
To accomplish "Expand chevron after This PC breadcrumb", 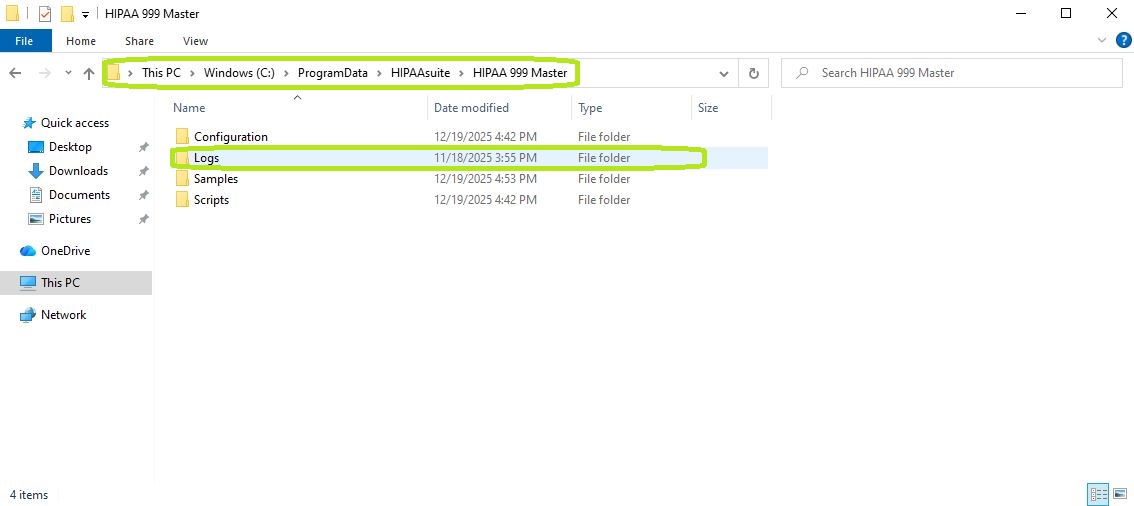I will point(192,73).
